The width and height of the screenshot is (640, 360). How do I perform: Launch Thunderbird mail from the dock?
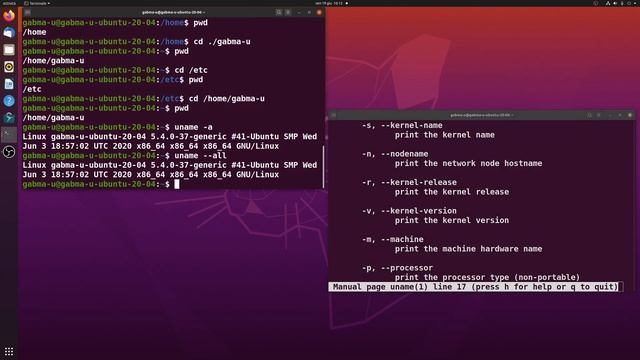pos(9,33)
